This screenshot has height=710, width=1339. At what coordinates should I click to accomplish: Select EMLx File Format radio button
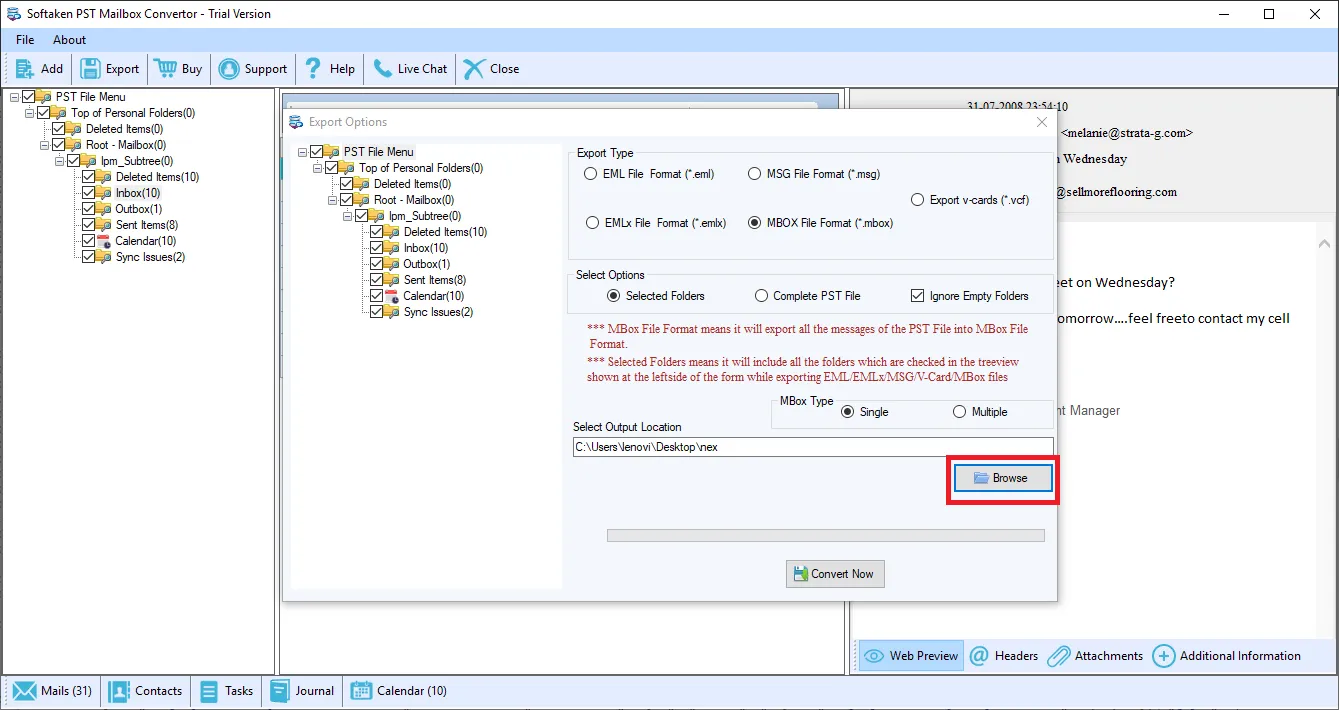coord(591,223)
